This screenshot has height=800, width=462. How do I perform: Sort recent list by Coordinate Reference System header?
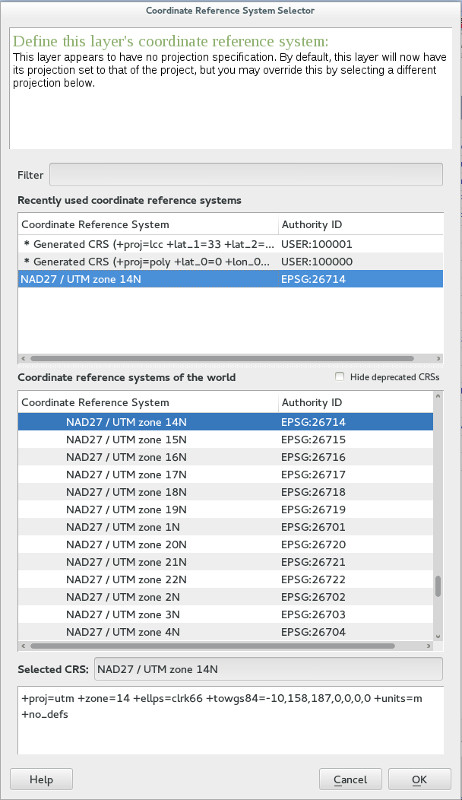(148, 224)
